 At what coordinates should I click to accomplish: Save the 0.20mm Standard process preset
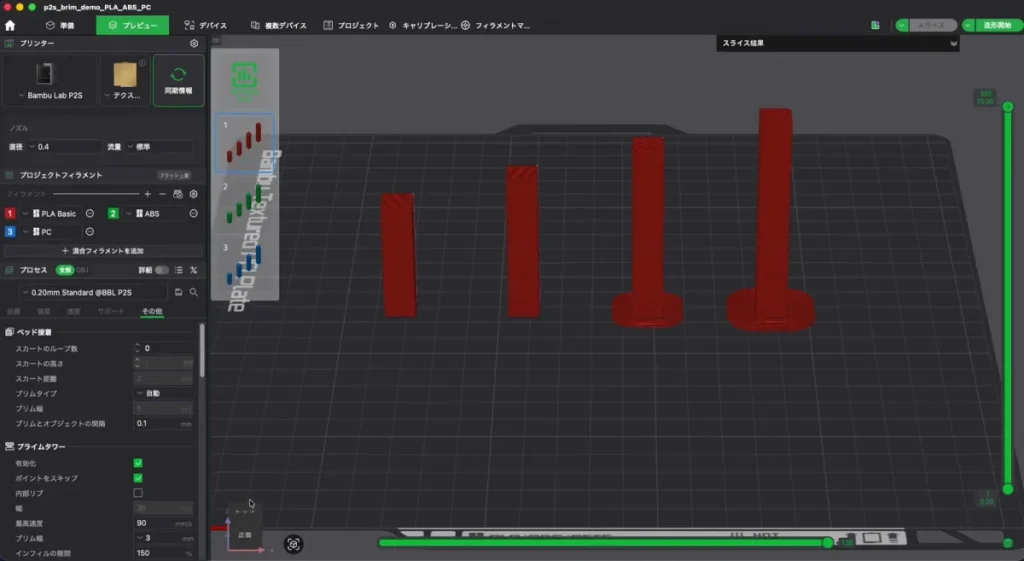pyautogui.click(x=178, y=292)
